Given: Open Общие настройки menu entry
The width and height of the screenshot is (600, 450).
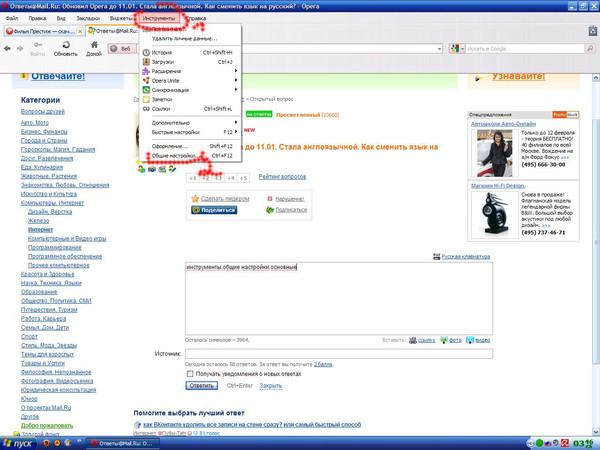Looking at the screenshot, I should [x=190, y=156].
